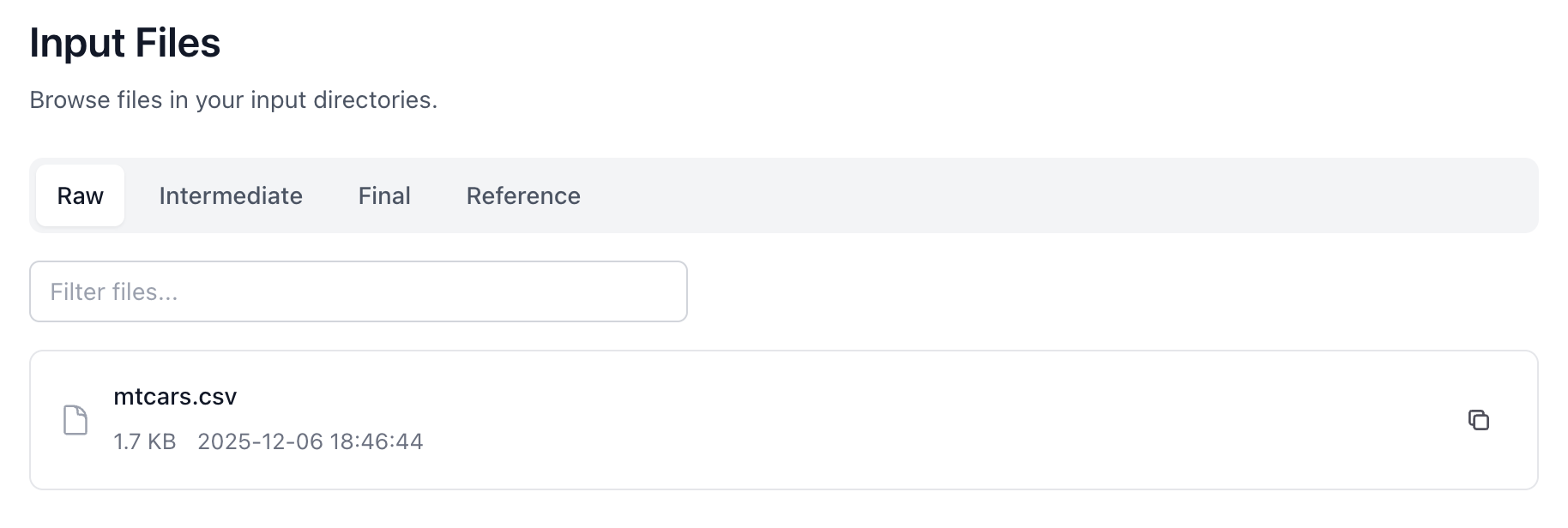Show Final directory files
The image size is (1568, 528).
(384, 195)
